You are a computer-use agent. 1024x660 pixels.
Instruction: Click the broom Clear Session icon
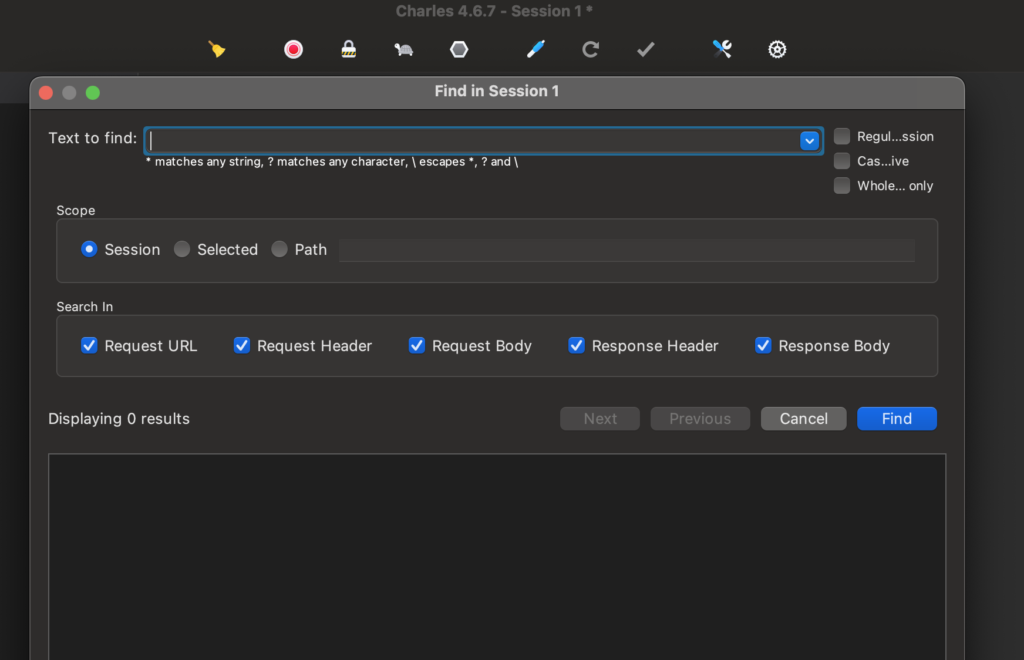[x=217, y=49]
